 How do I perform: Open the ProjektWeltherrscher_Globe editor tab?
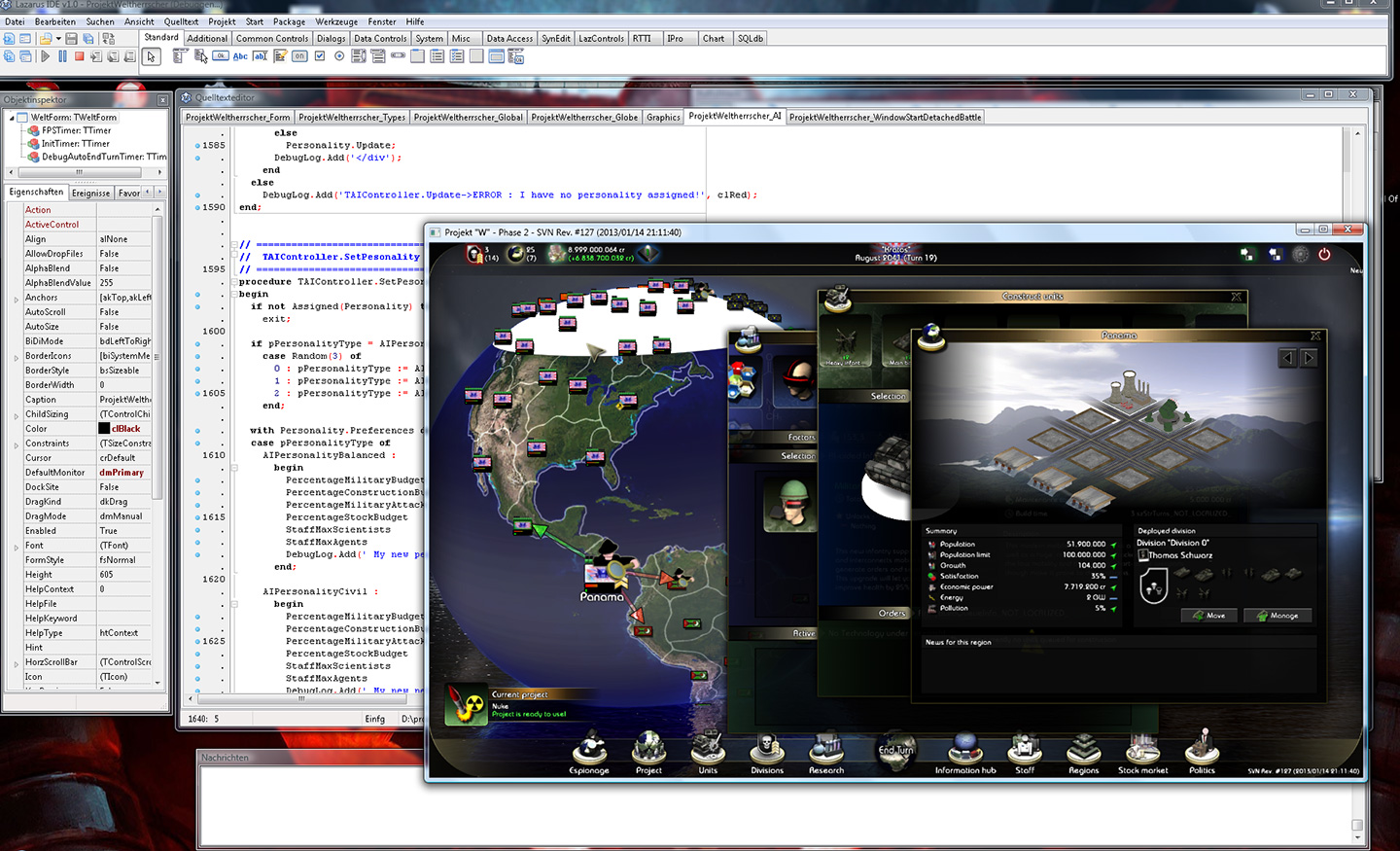[584, 117]
